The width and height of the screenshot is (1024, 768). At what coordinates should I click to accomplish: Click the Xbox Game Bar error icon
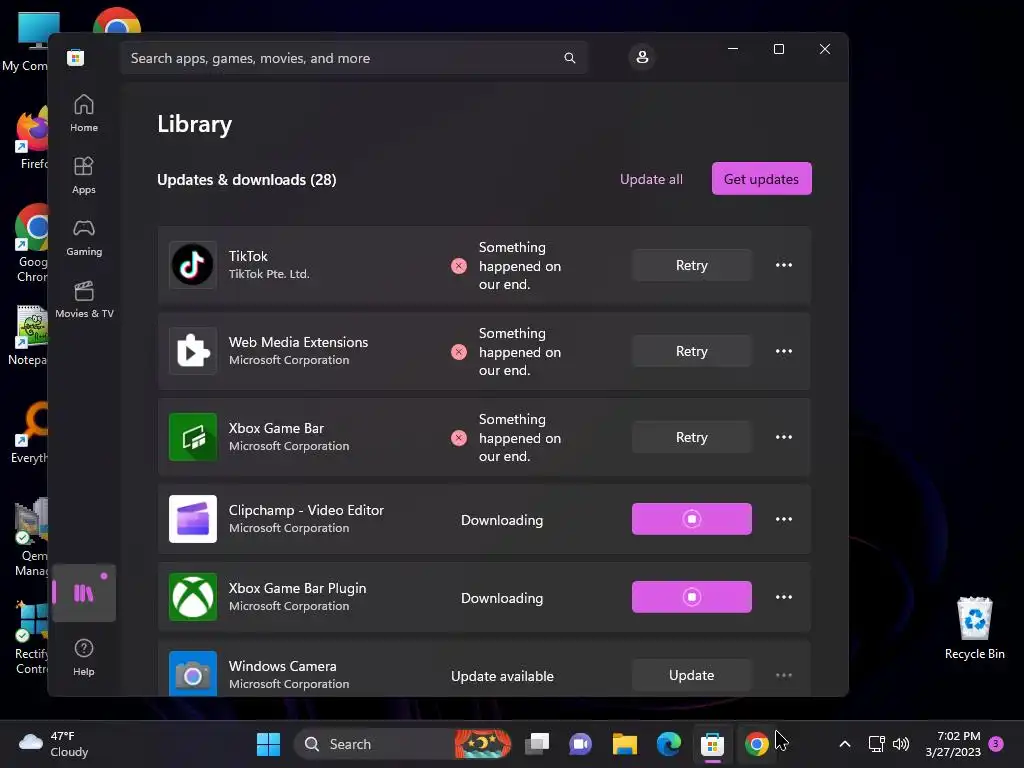click(458, 438)
